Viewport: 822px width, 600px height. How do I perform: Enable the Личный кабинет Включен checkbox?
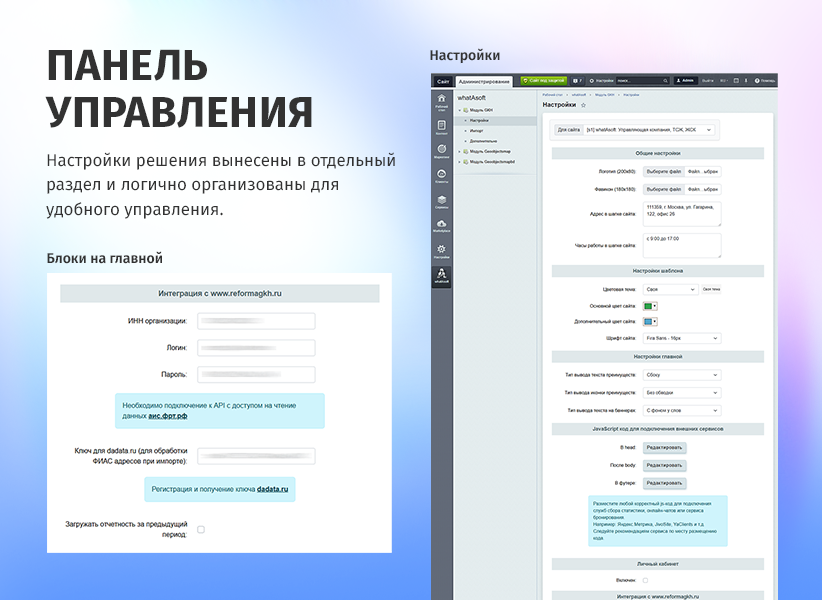[645, 580]
